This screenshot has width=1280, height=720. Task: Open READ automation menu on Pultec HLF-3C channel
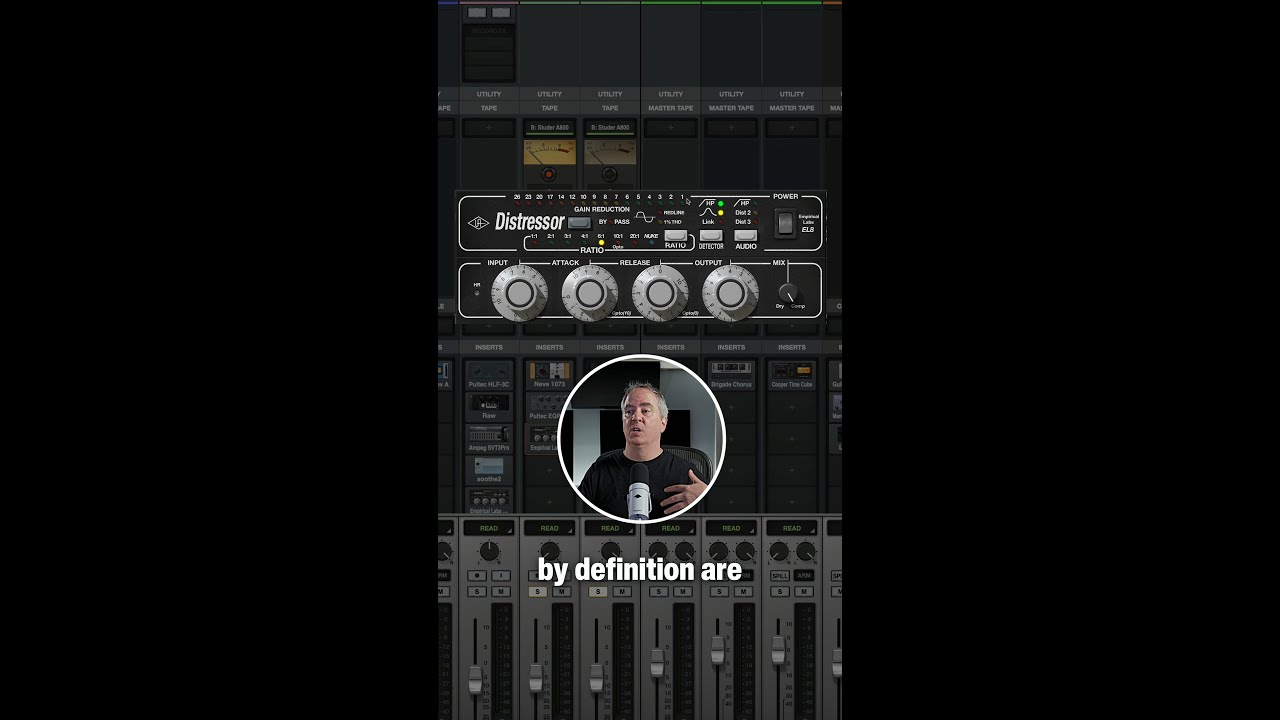489,528
